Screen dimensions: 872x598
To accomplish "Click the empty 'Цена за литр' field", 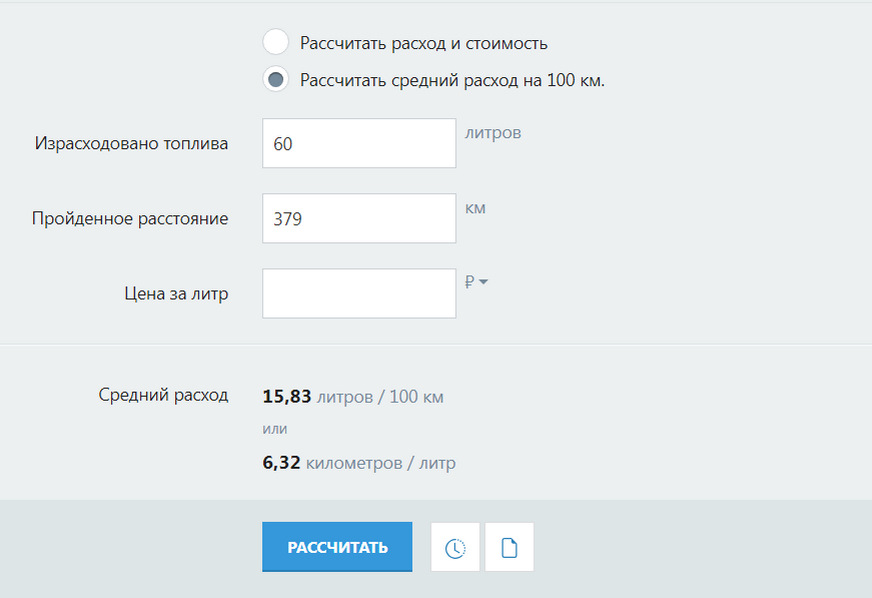I will coord(358,292).
